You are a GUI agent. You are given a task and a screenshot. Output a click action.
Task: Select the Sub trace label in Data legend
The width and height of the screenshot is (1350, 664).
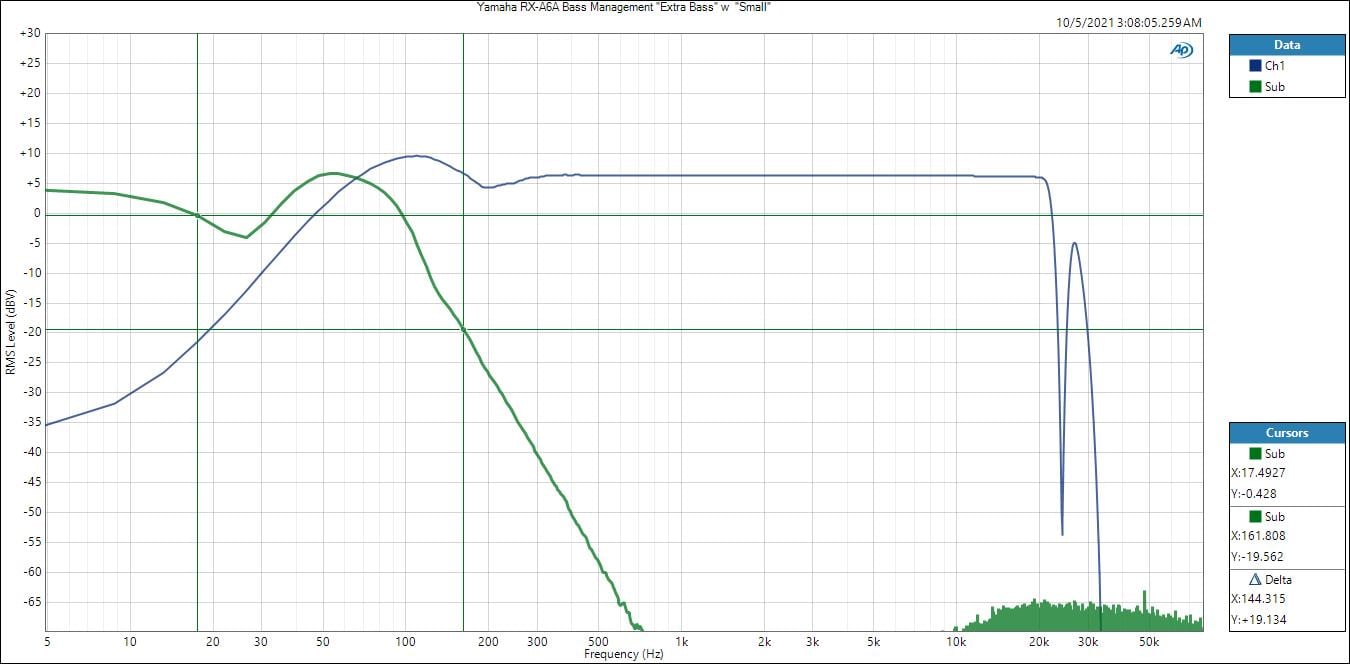(1274, 87)
